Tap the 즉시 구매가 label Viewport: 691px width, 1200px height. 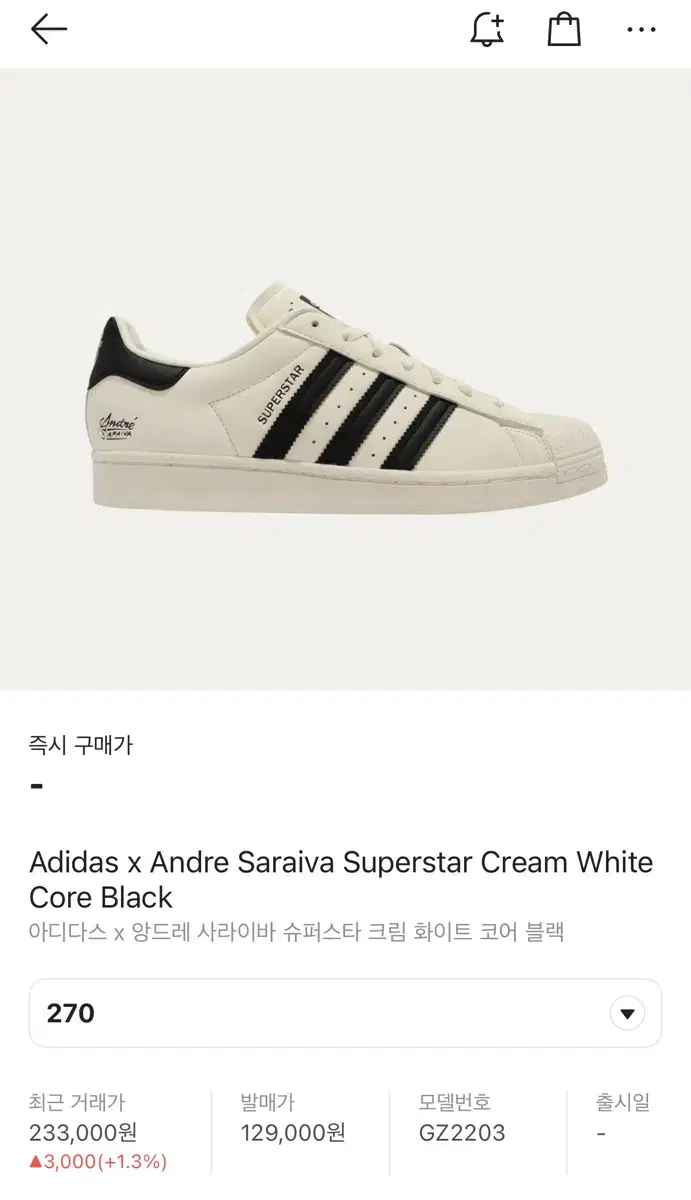81,745
